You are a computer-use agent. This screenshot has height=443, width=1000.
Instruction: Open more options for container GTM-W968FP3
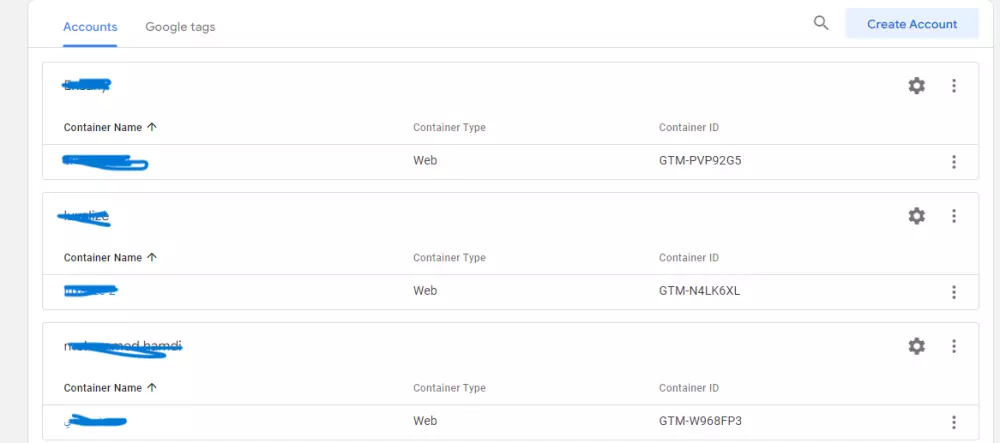point(954,422)
